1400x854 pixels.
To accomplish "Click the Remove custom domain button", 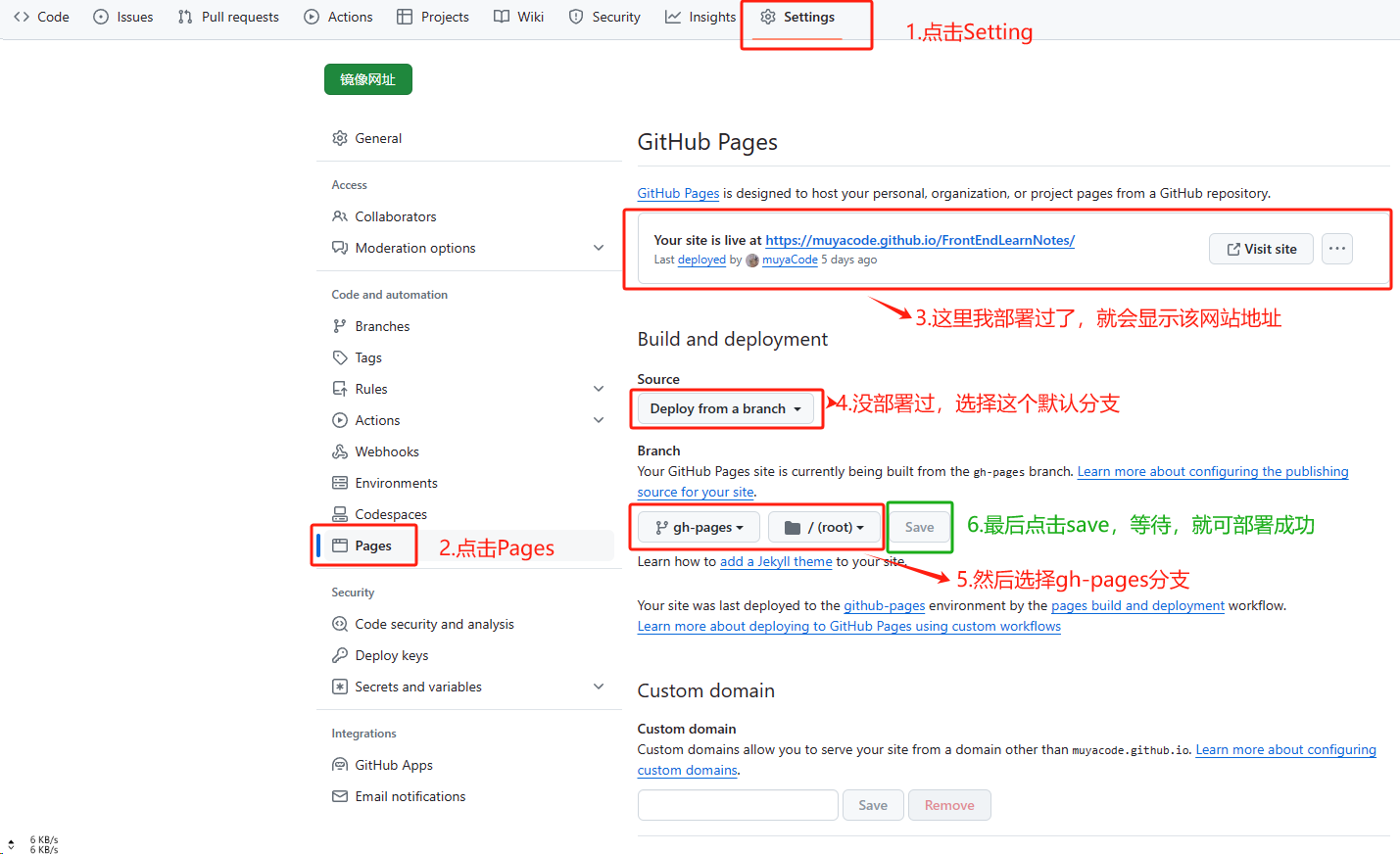I will click(949, 805).
